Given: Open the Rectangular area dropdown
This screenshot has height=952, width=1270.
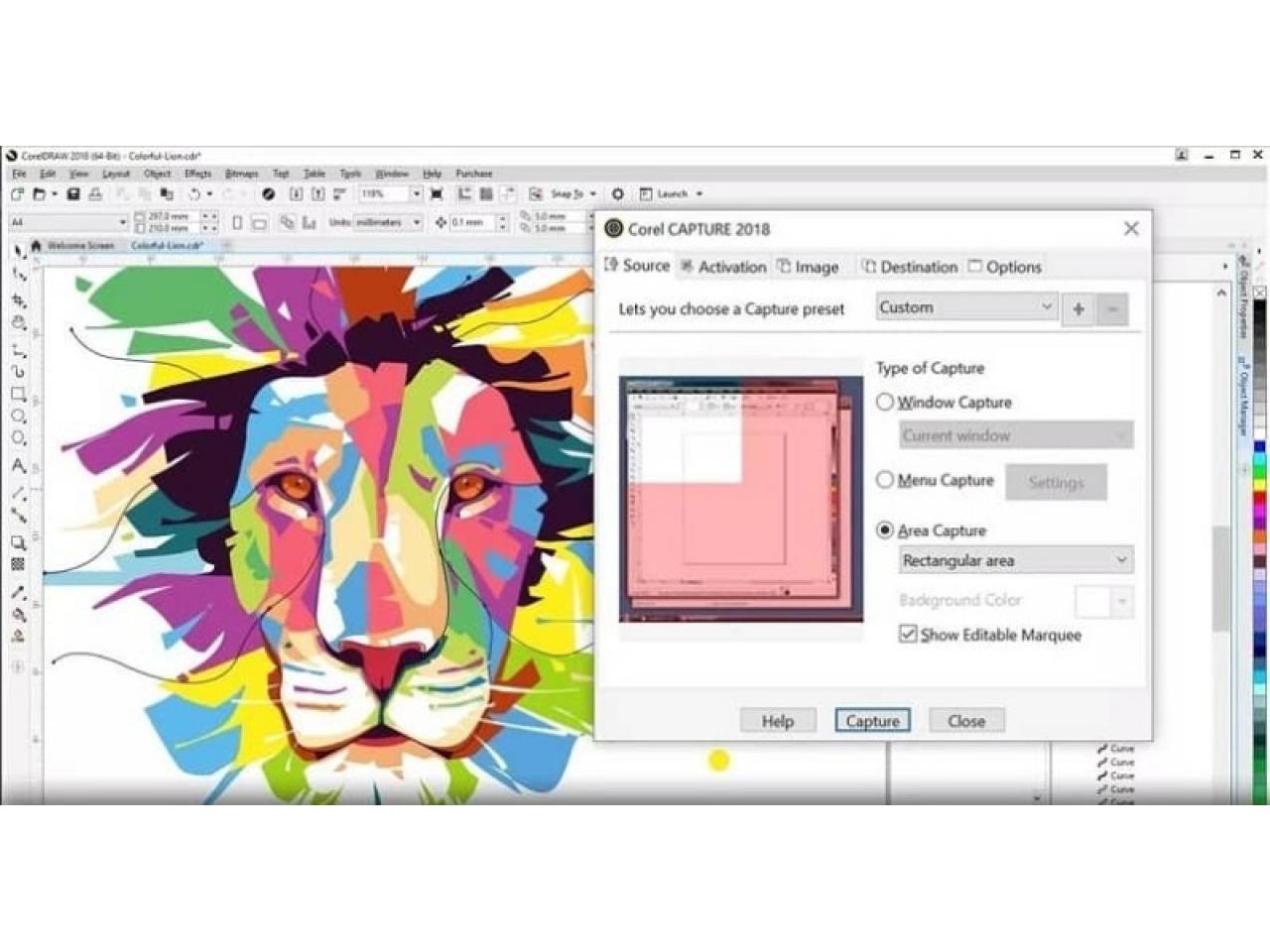Looking at the screenshot, I should pos(1016,560).
